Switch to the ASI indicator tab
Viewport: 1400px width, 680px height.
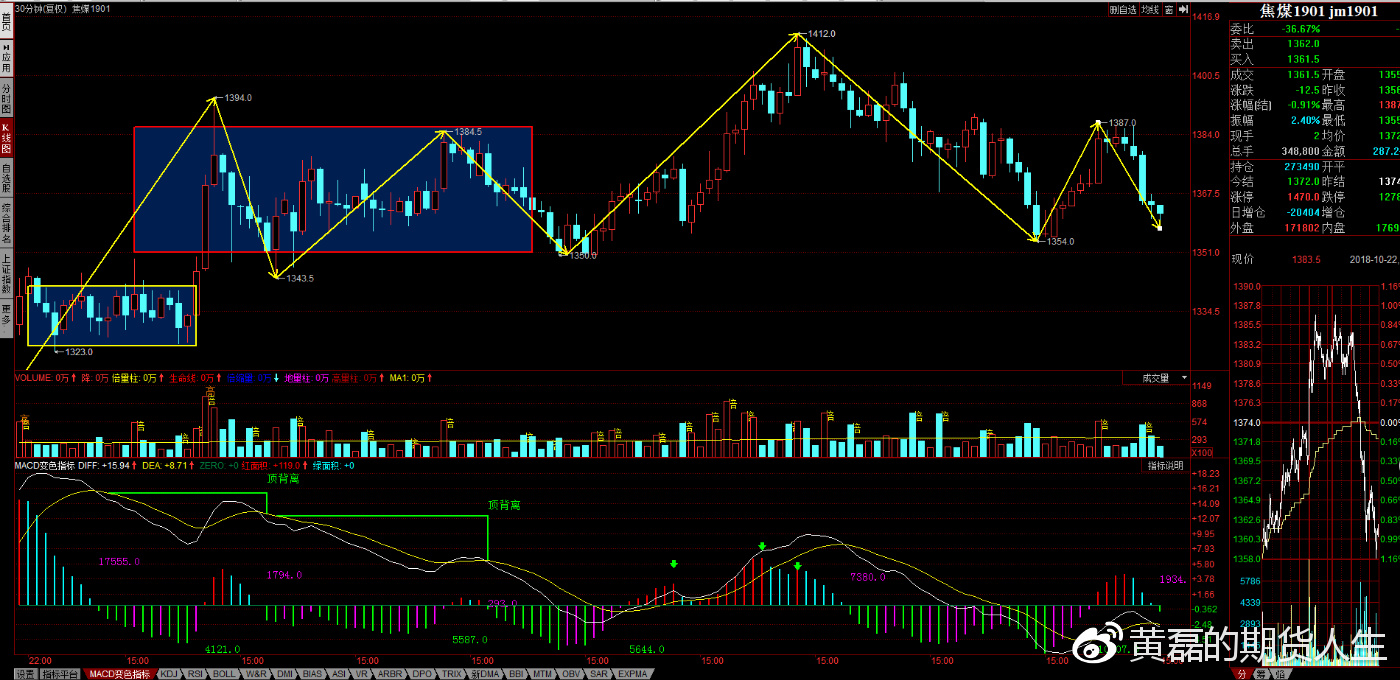(x=339, y=674)
